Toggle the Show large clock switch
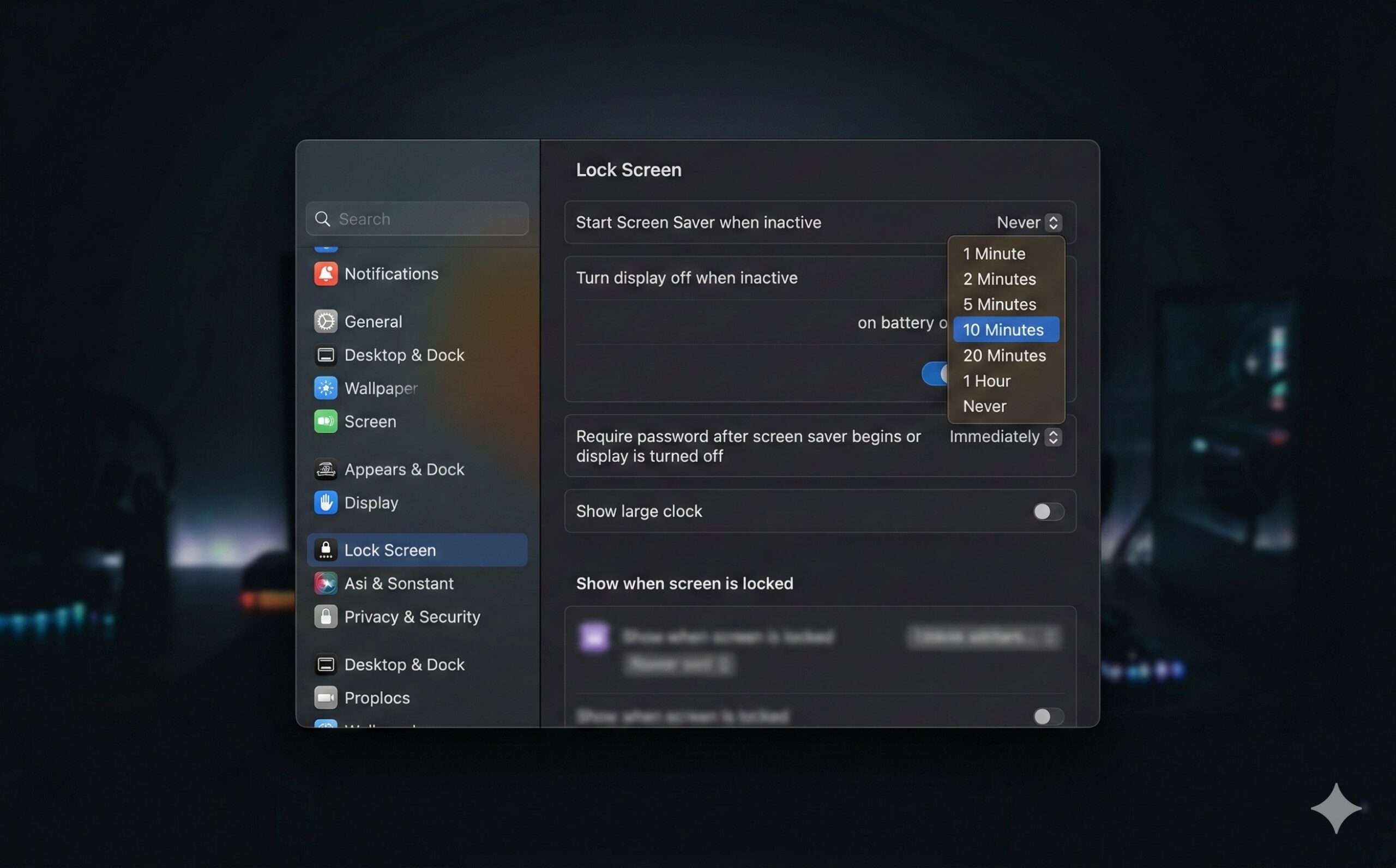The image size is (1396, 868). 1048,511
